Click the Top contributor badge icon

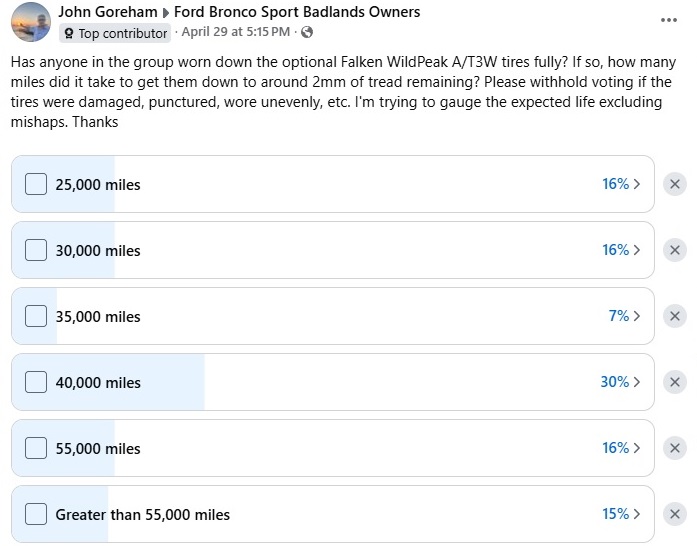(69, 33)
